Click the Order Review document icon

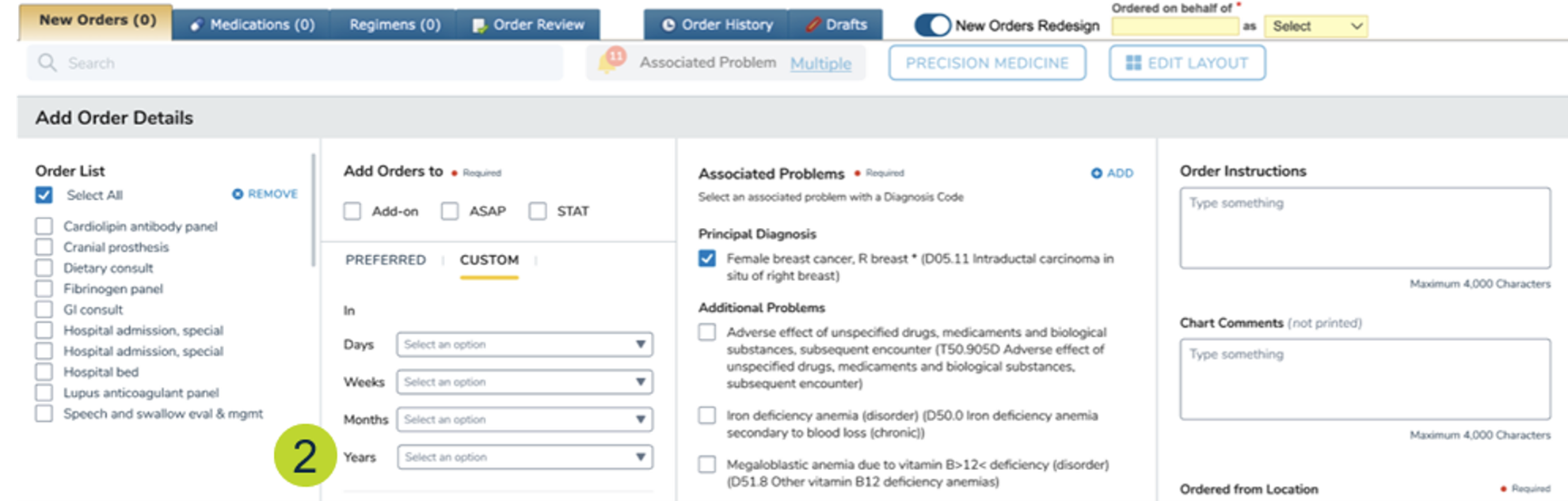coord(479,25)
